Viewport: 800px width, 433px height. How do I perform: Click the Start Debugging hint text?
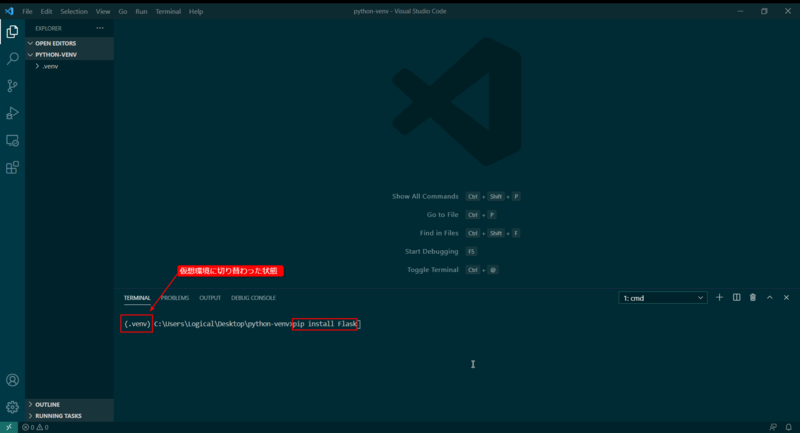tap(432, 251)
